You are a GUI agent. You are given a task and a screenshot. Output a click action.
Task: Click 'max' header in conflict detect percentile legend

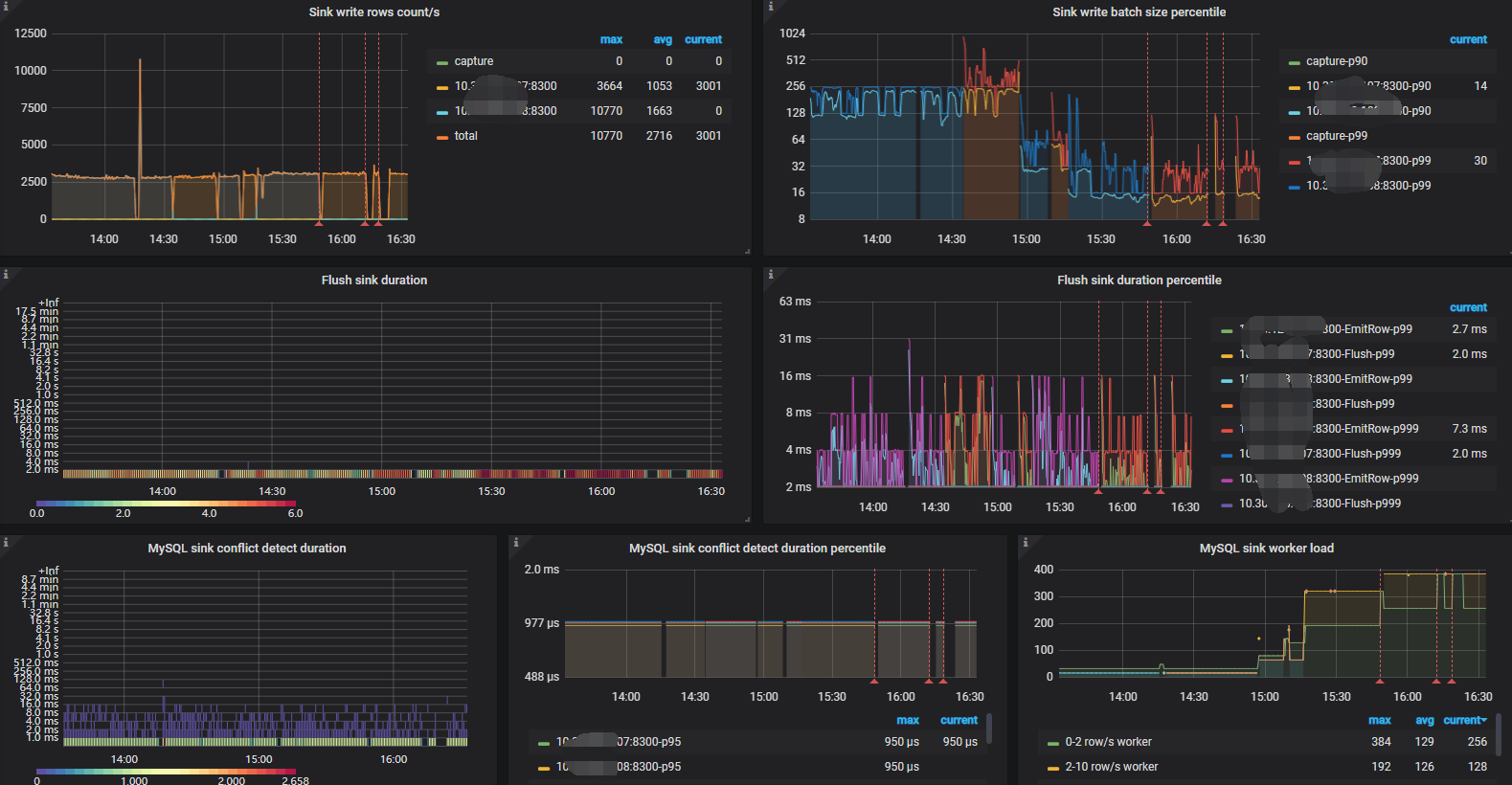tap(907, 721)
